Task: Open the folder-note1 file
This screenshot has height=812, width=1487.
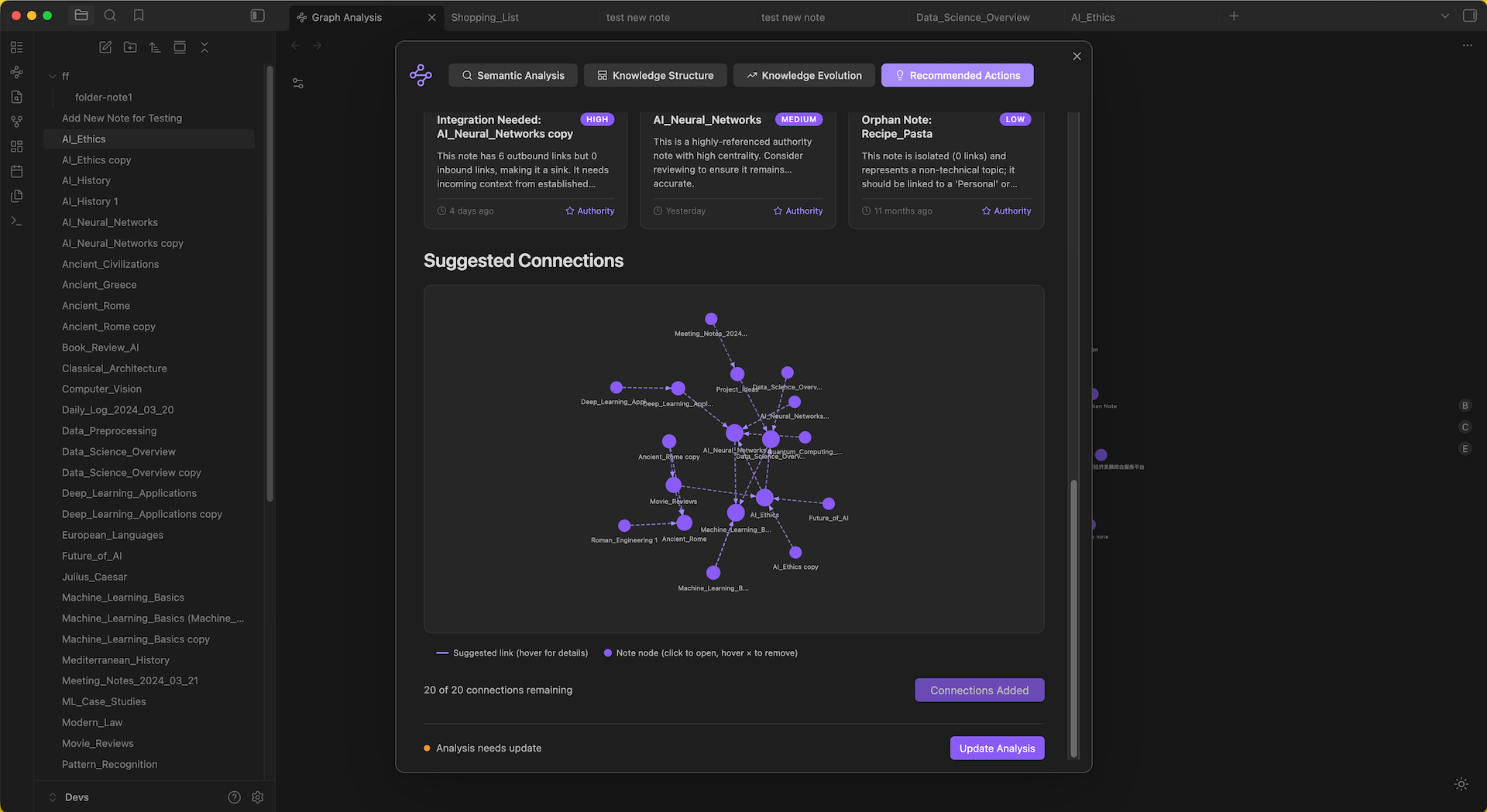Action: [x=104, y=97]
